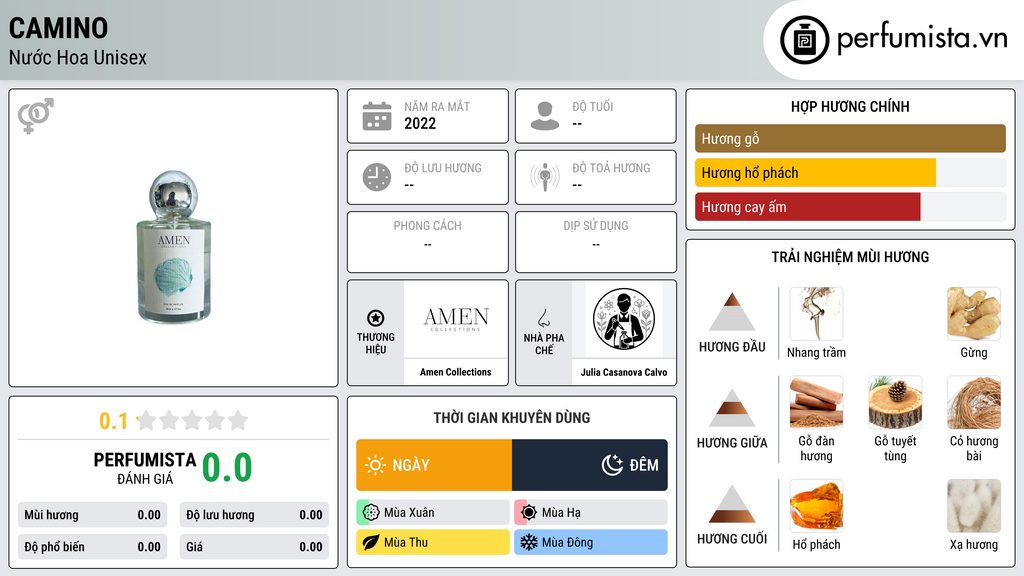Viewport: 1024px width, 576px height.
Task: Click the Hương cuối pyramid icon
Action: tap(732, 504)
